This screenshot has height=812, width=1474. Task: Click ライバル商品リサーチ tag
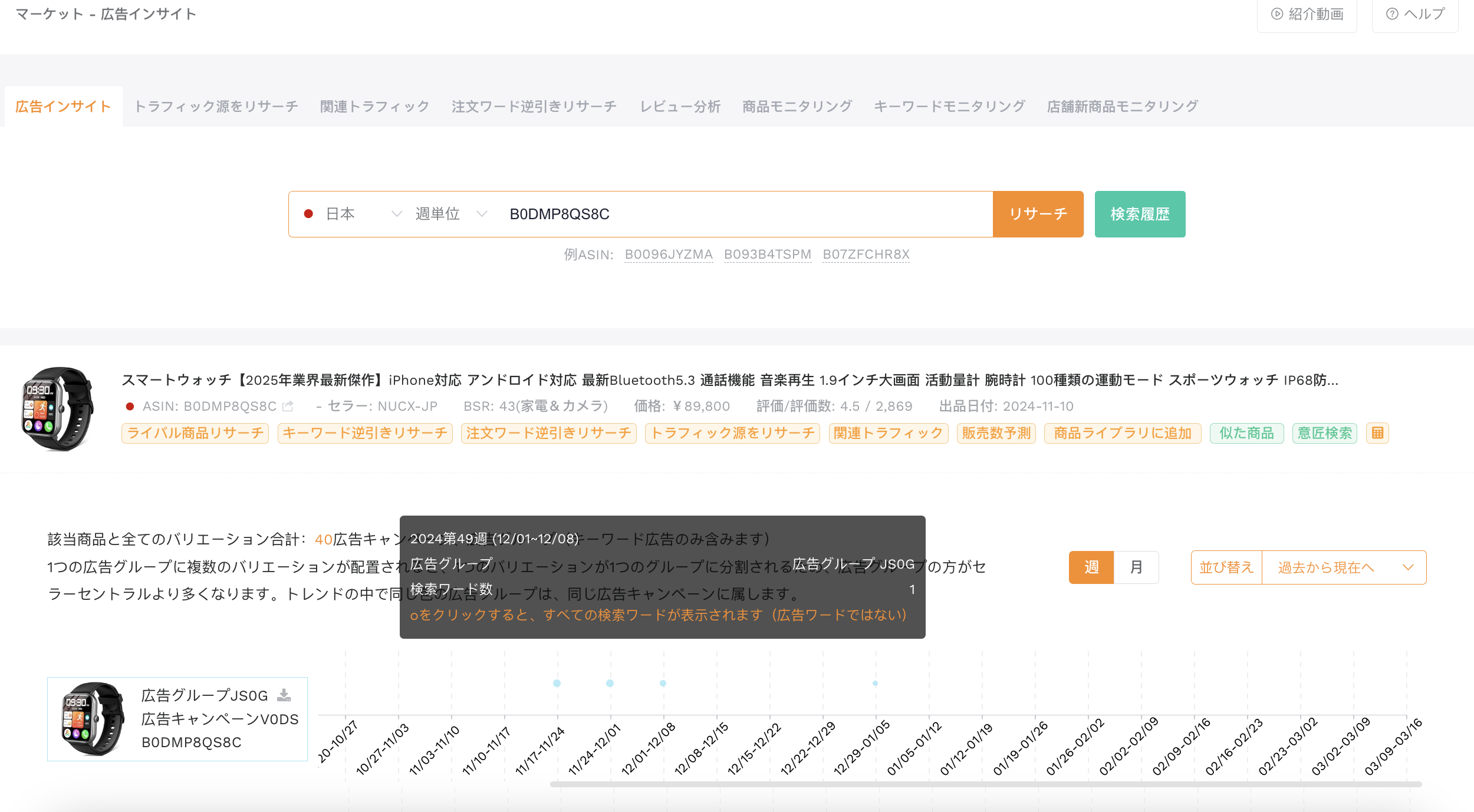[195, 433]
